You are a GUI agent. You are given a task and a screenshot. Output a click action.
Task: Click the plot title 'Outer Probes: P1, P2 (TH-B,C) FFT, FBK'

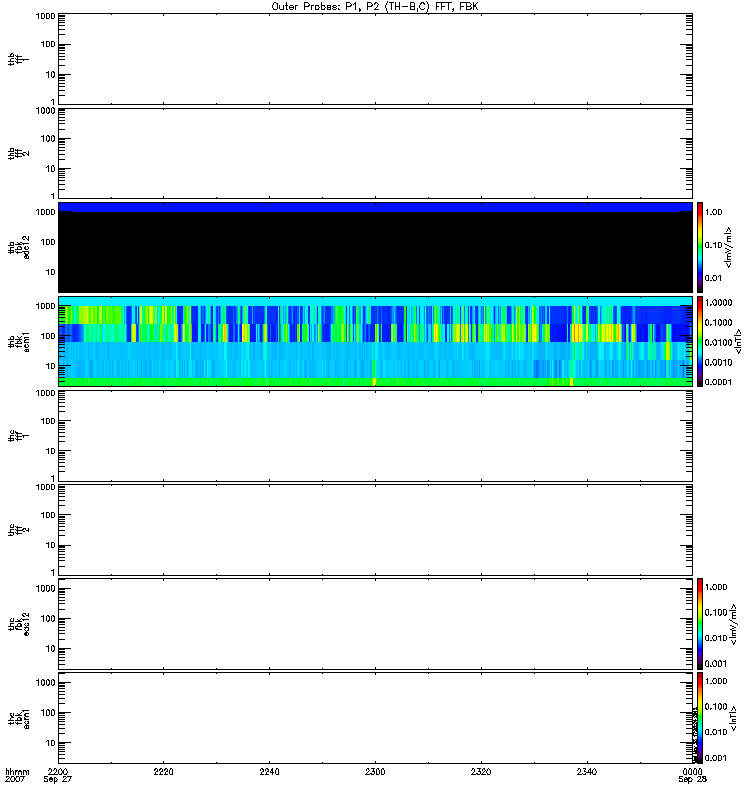click(x=375, y=7)
